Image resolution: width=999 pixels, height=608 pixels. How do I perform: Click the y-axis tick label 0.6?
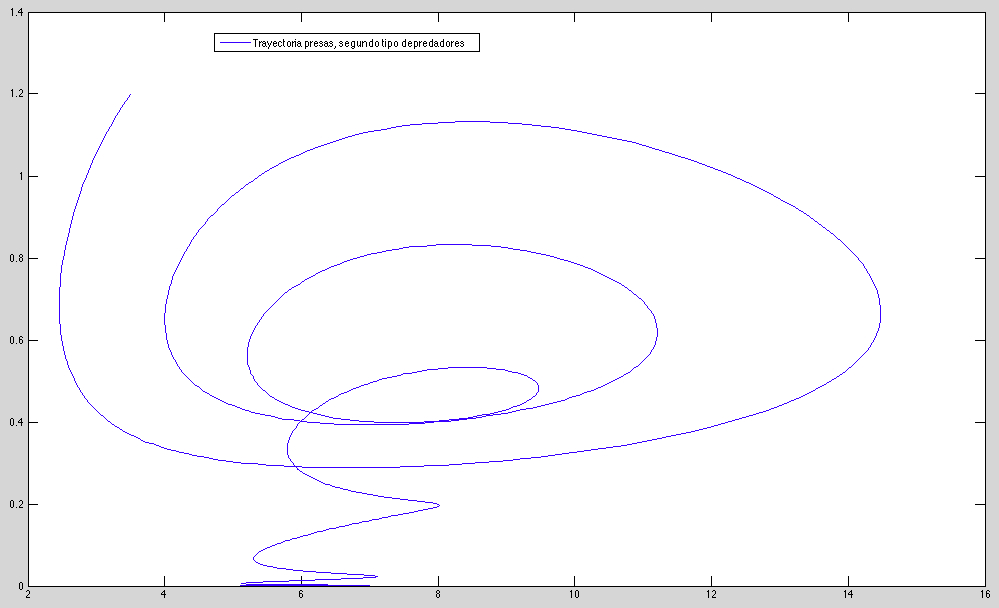[x=14, y=341]
